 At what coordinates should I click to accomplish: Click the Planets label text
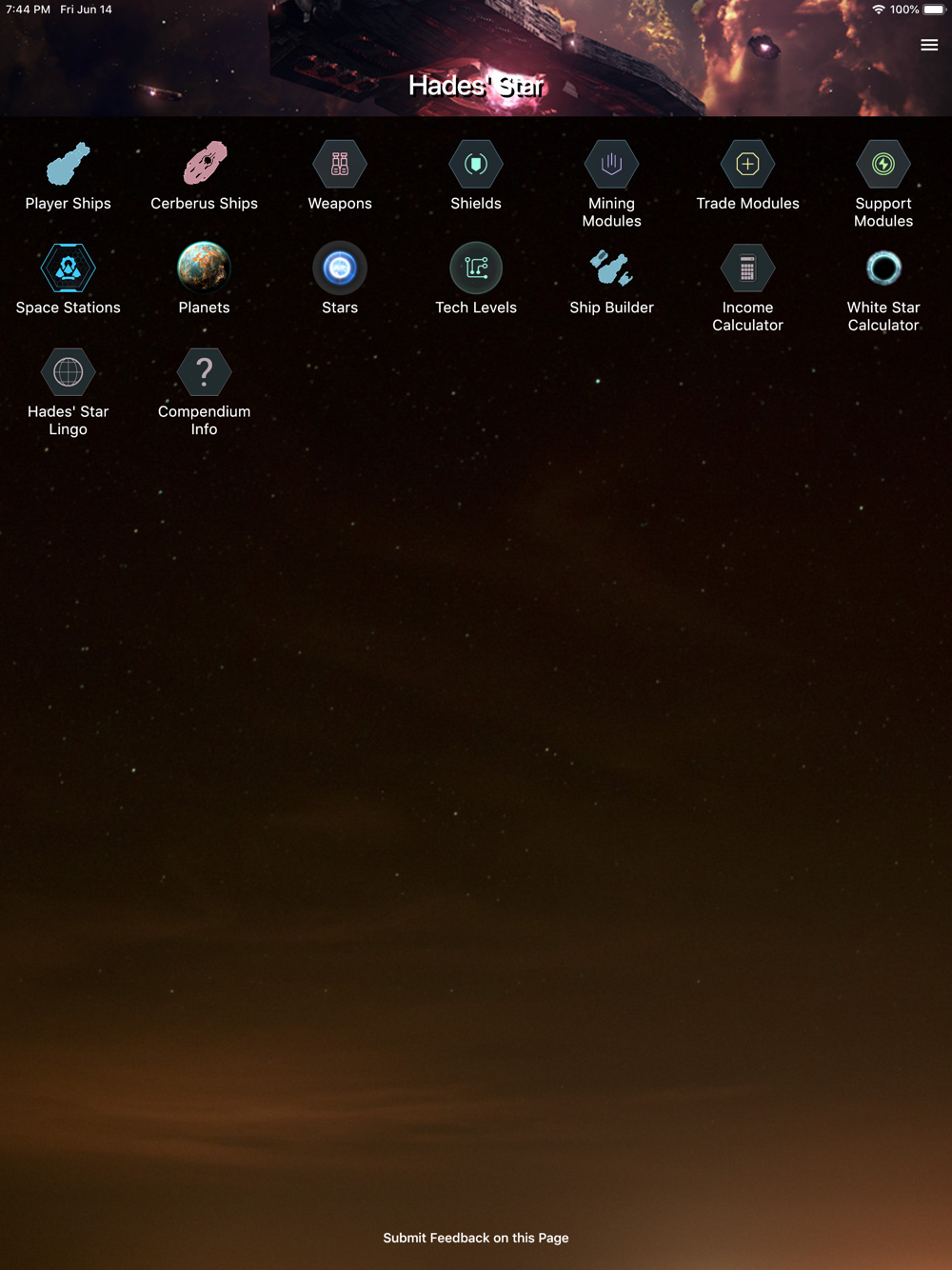(x=204, y=308)
